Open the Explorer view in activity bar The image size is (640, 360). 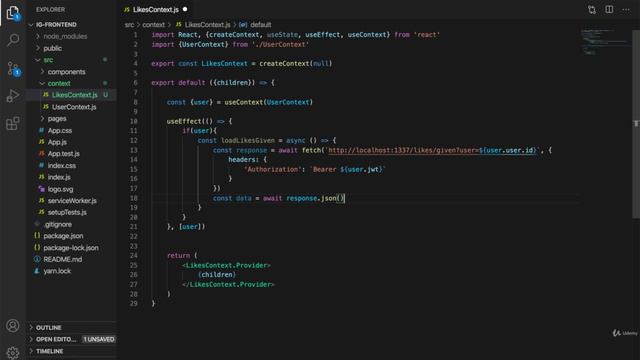(13, 13)
